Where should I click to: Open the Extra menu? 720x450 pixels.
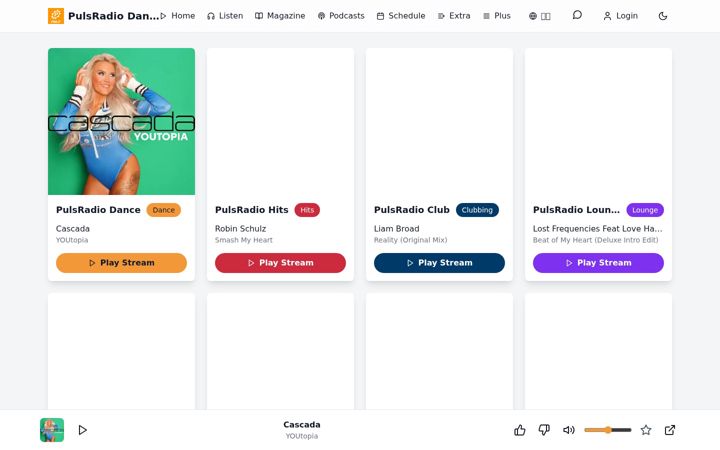coord(454,16)
